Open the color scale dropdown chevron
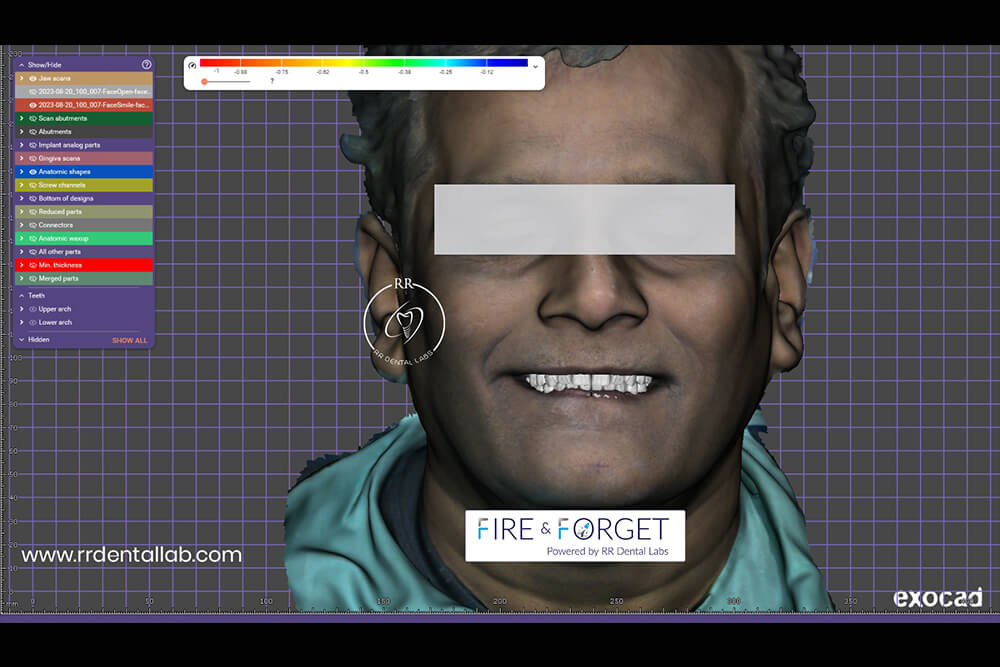 (x=536, y=66)
